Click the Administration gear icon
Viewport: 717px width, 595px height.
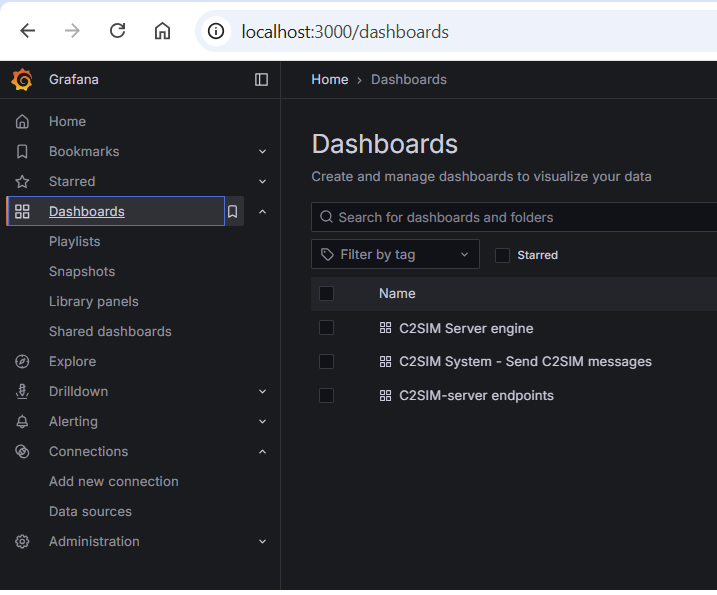tap(22, 542)
